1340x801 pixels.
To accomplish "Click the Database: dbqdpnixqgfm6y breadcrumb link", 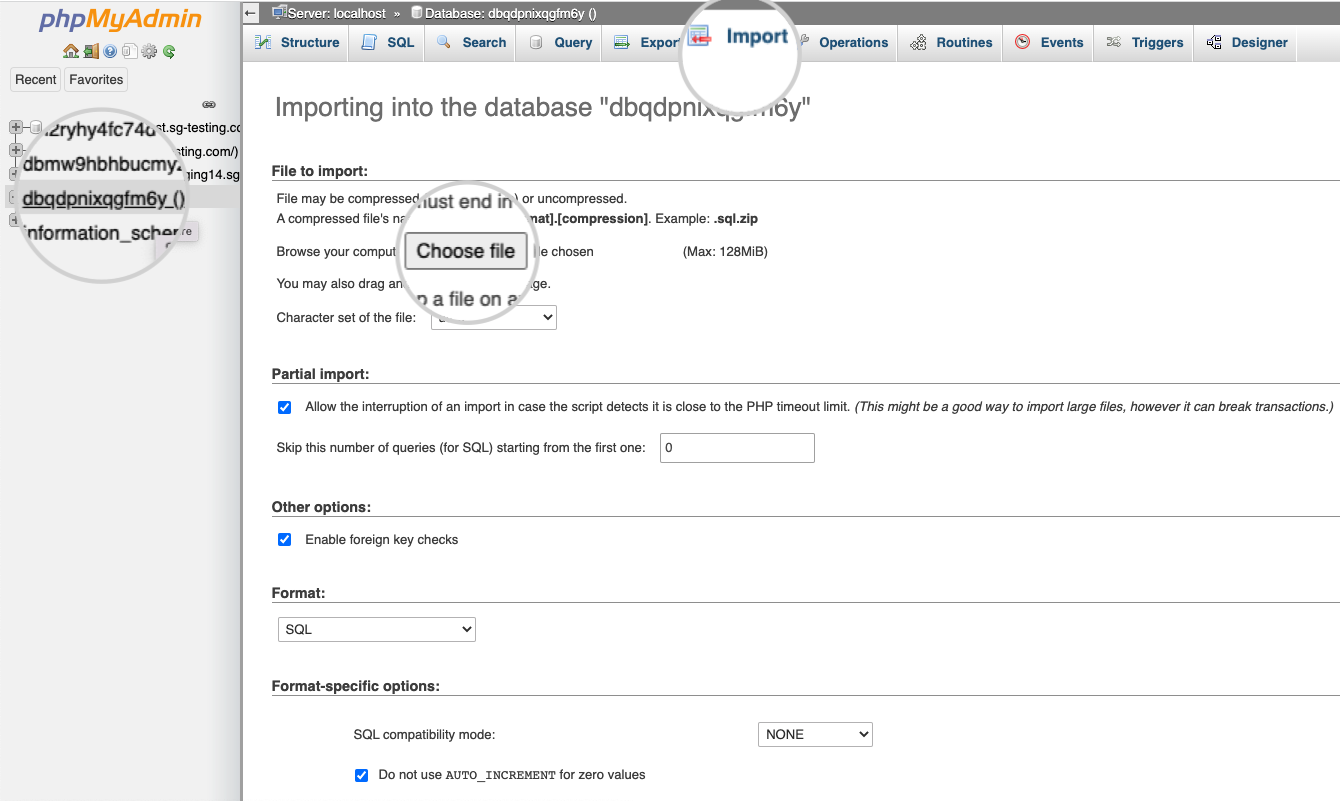I will click(510, 14).
